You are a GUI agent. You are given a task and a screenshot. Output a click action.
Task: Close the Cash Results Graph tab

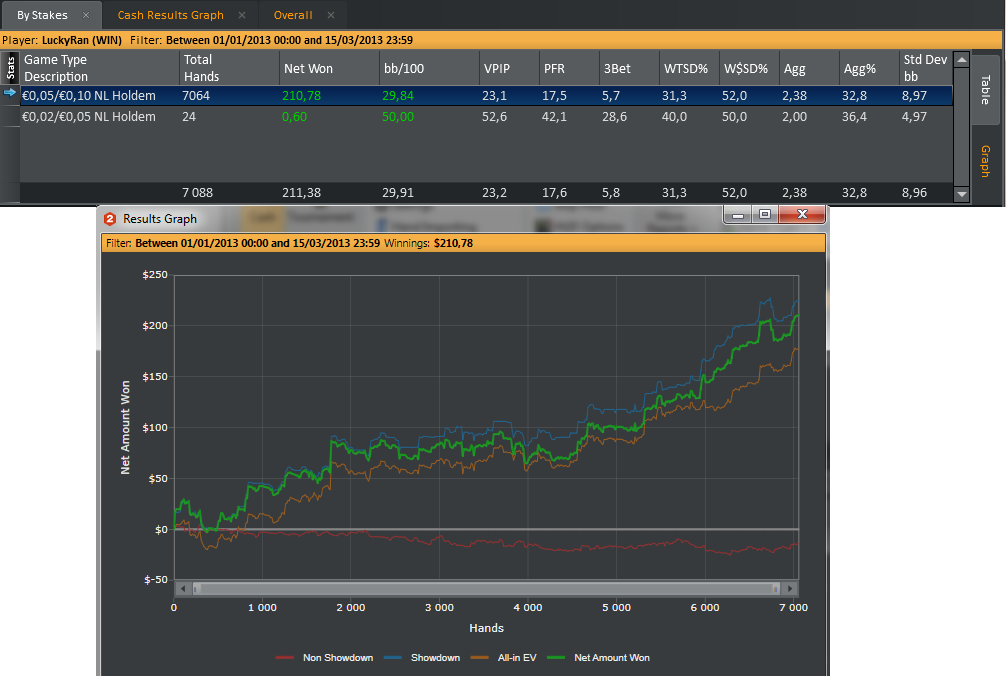tap(242, 15)
